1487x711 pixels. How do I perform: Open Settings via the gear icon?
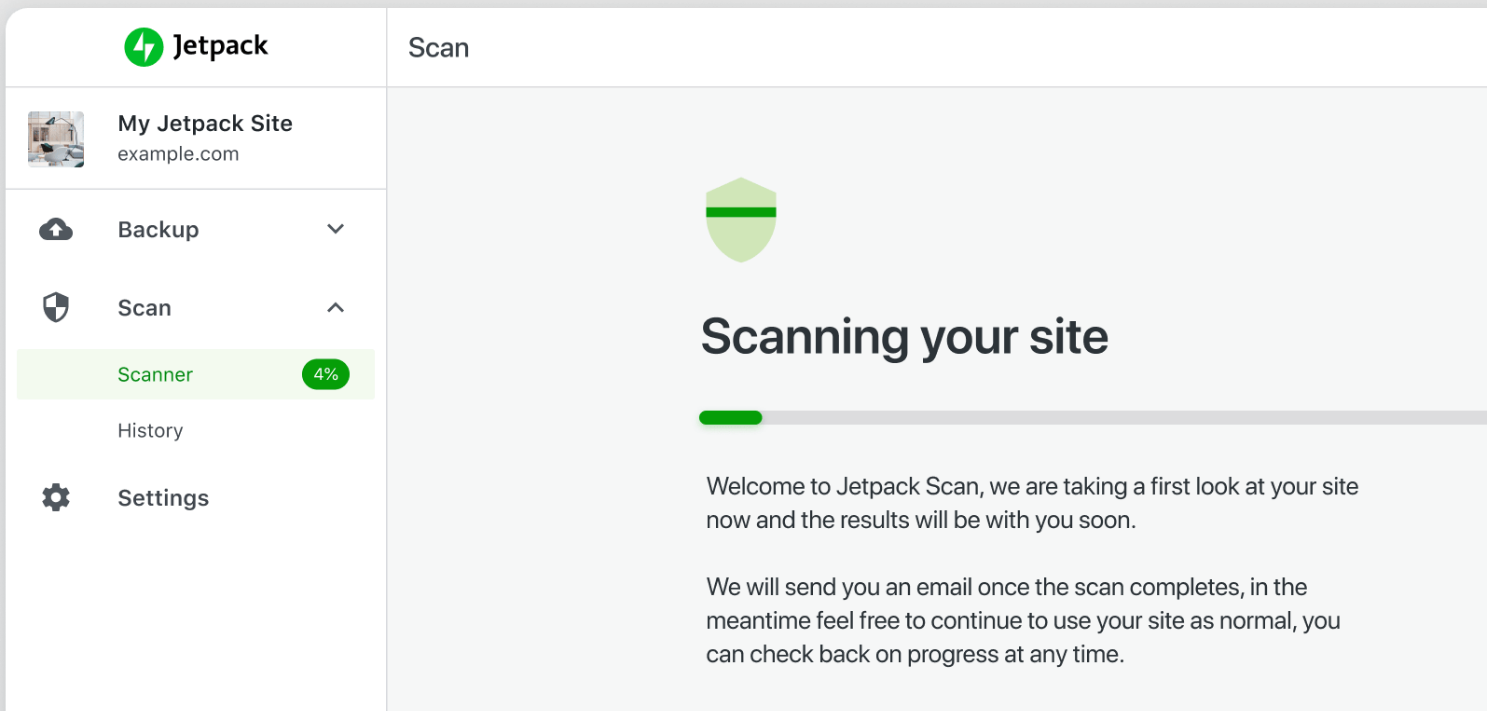pos(55,497)
